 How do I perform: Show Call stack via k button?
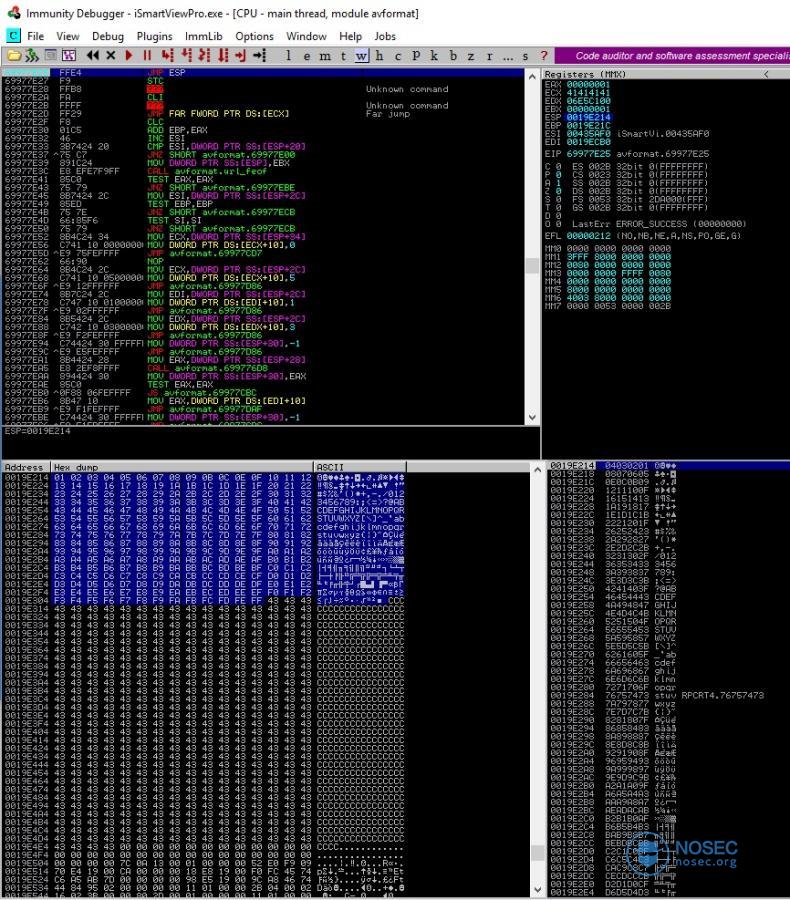(434, 56)
